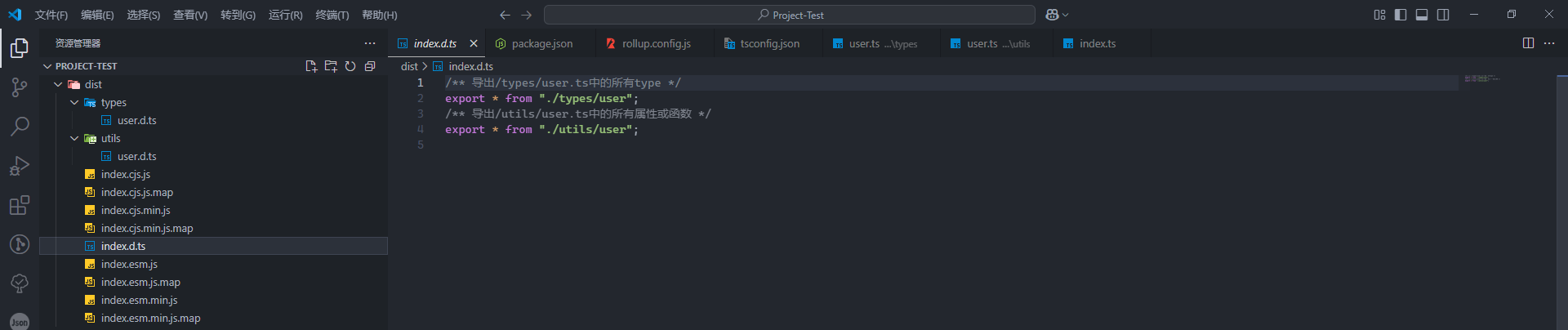The width and height of the screenshot is (1568, 330).
Task: Switch to the package.json tab
Action: tap(541, 43)
